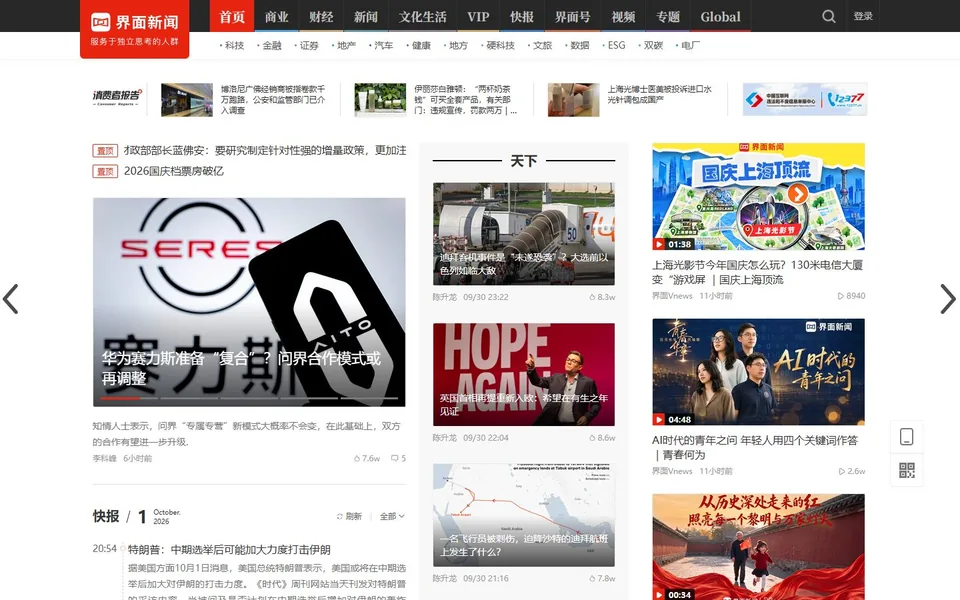Viewport: 960px width, 600px height.
Task: Open the 双碳 subcategory link
Action: [651, 45]
